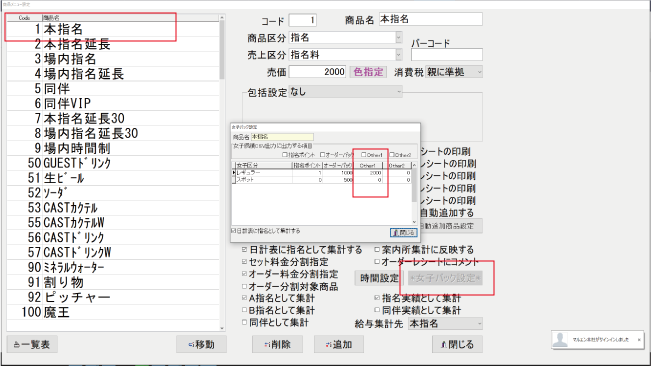Image resolution: width=651 pixels, height=366 pixels.
Task: Select product row 52 ソーダ
Action: point(113,193)
